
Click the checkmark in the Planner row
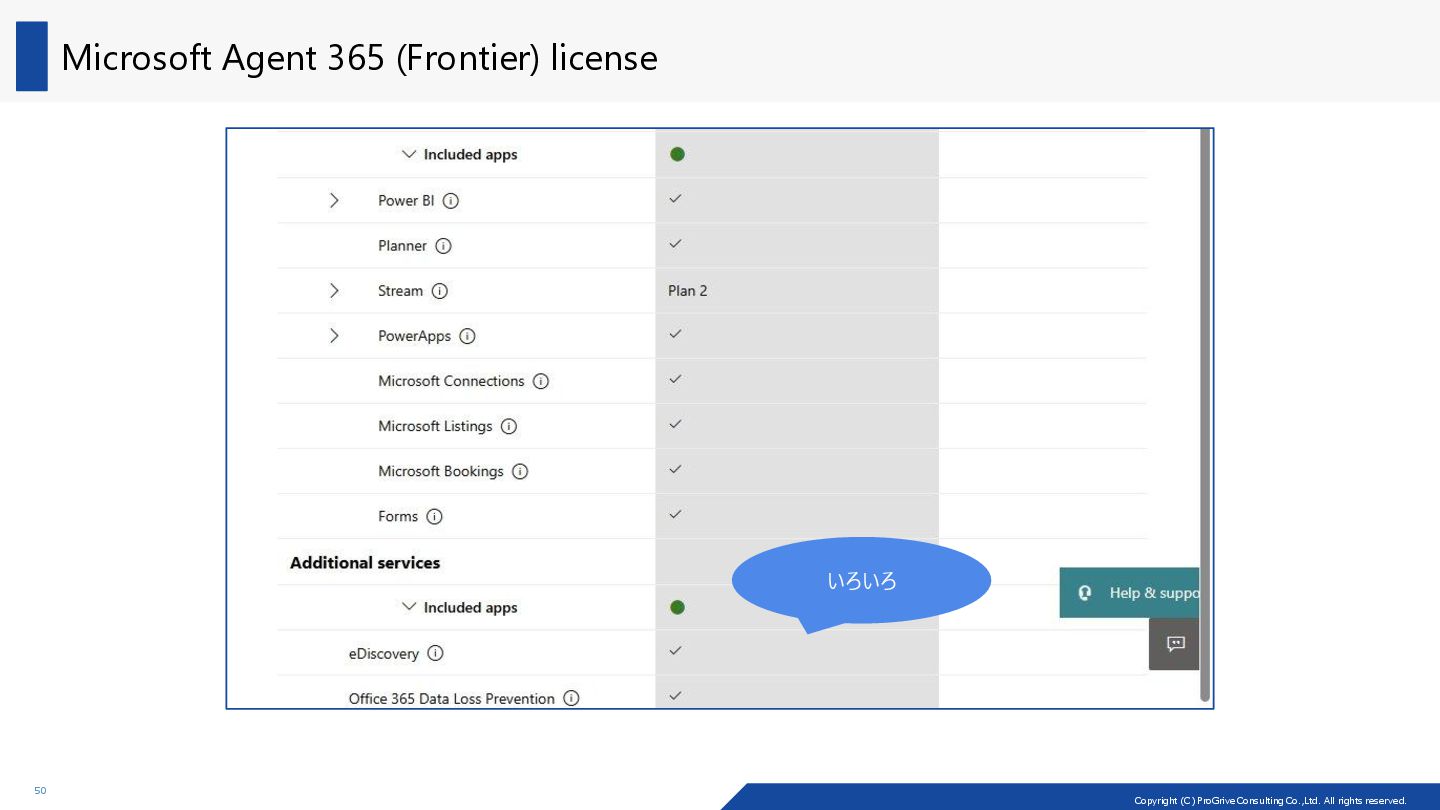pyautogui.click(x=675, y=244)
